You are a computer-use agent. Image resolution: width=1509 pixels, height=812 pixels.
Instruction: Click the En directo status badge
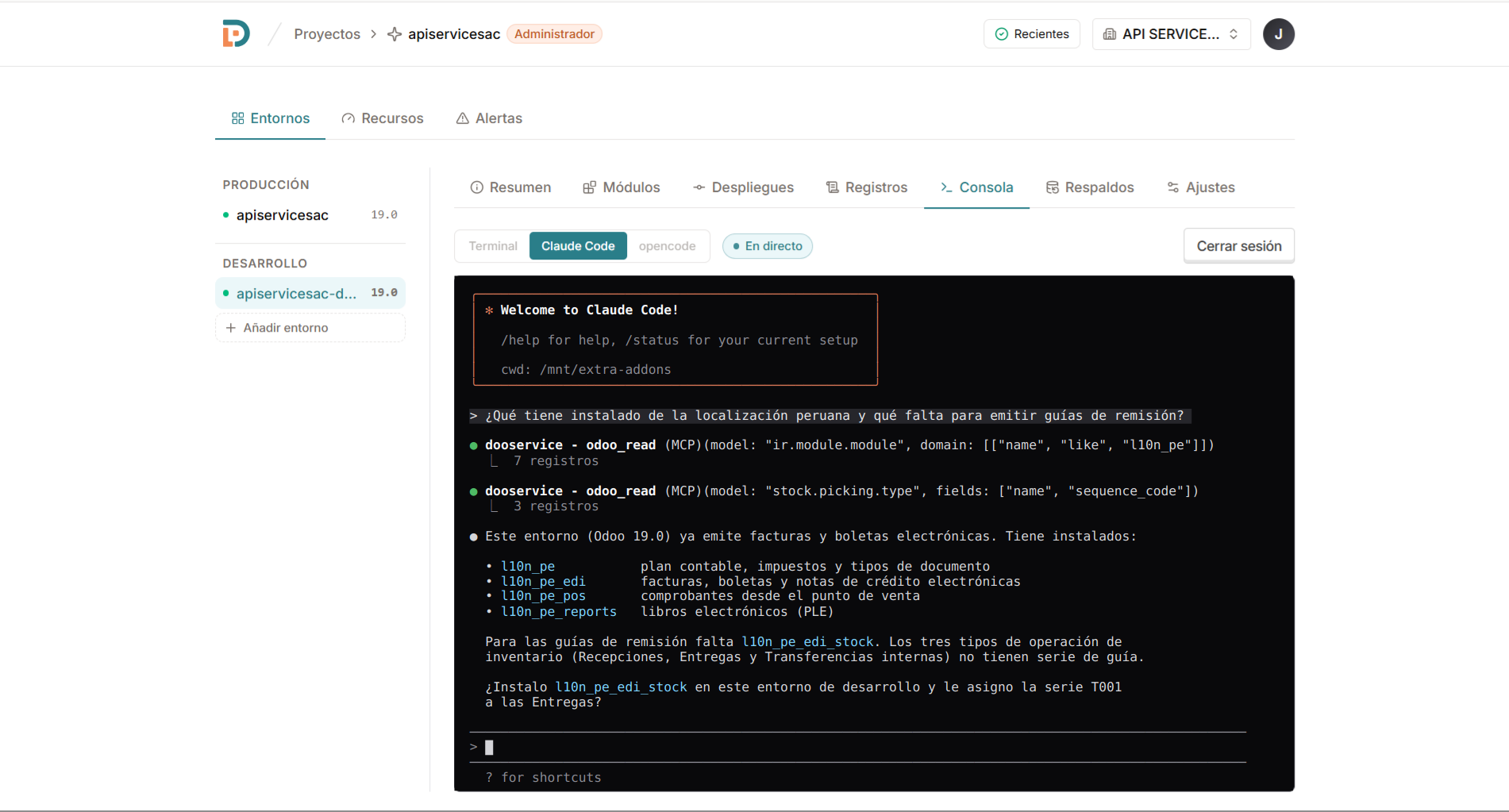click(768, 246)
